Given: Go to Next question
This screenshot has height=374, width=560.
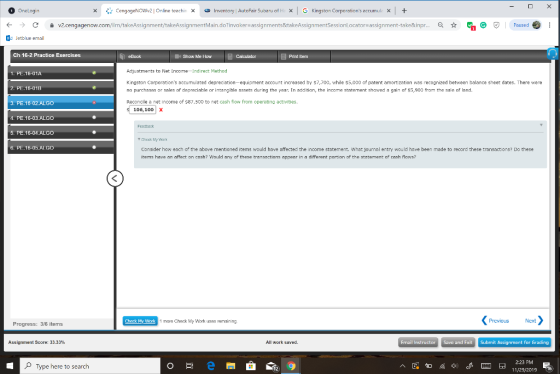Looking at the screenshot, I should pos(534,320).
